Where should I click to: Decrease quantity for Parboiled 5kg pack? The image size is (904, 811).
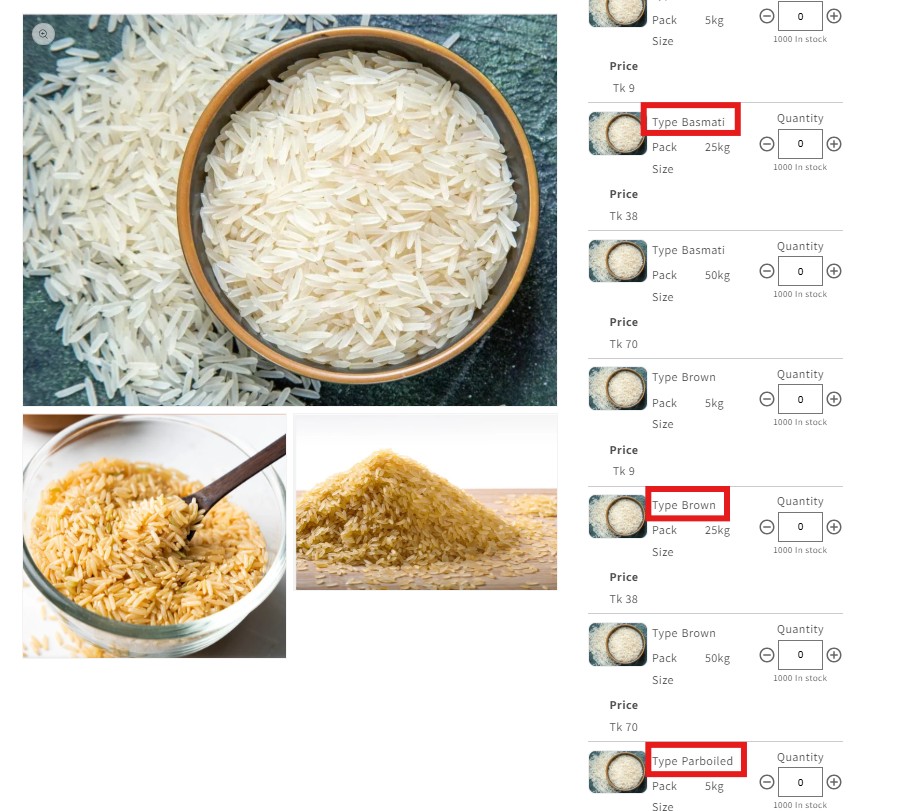(x=767, y=782)
